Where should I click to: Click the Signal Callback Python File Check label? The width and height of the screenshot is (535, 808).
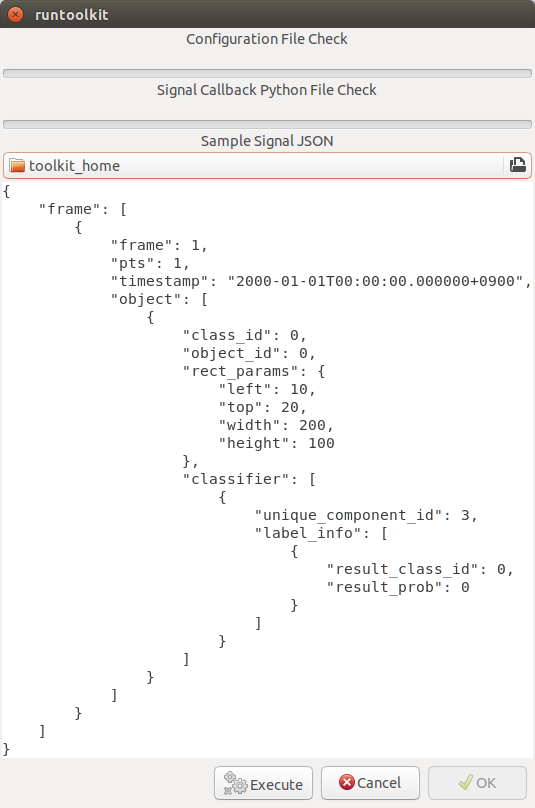[x=267, y=90]
